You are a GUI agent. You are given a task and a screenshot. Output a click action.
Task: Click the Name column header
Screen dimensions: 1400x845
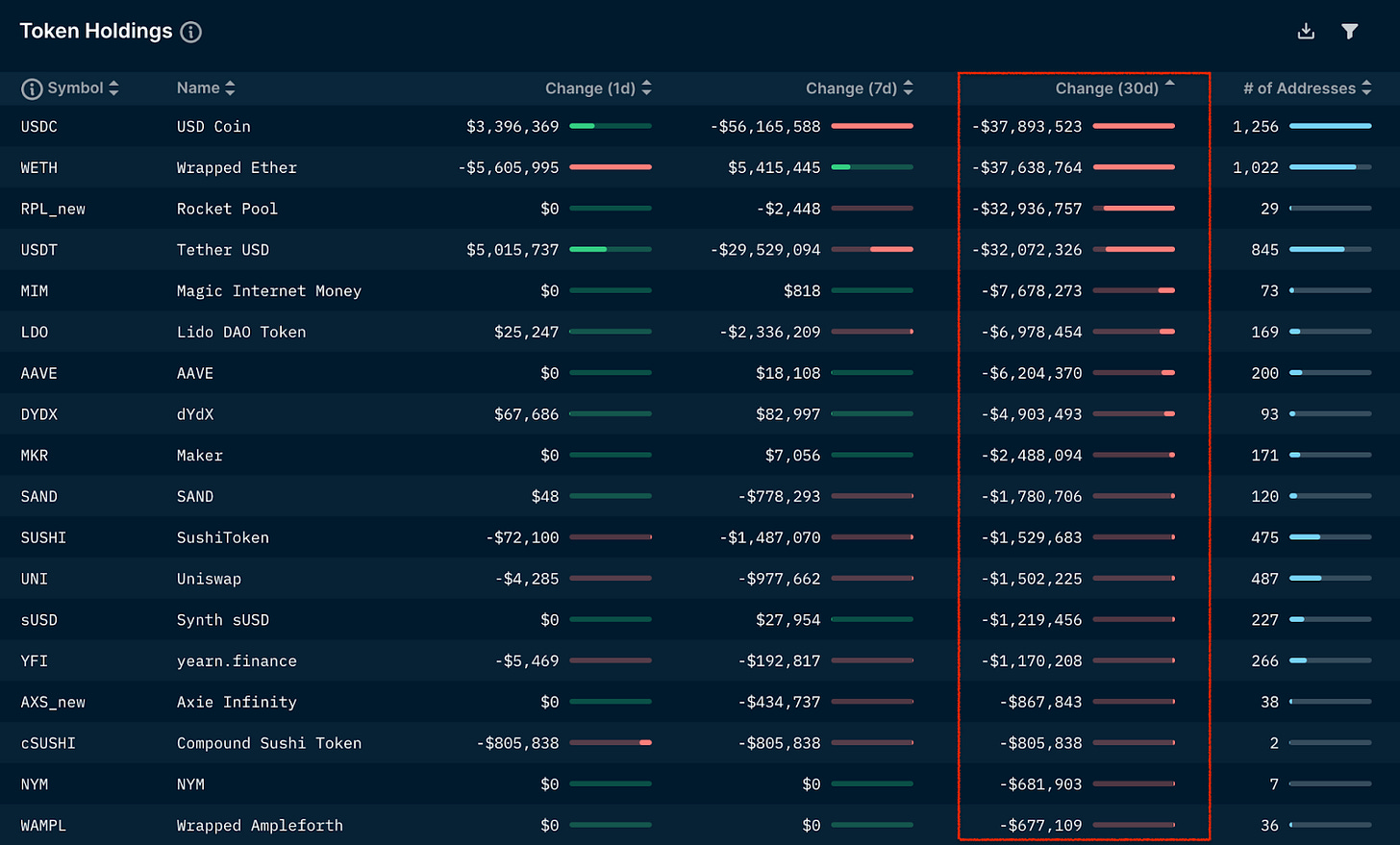click(198, 88)
